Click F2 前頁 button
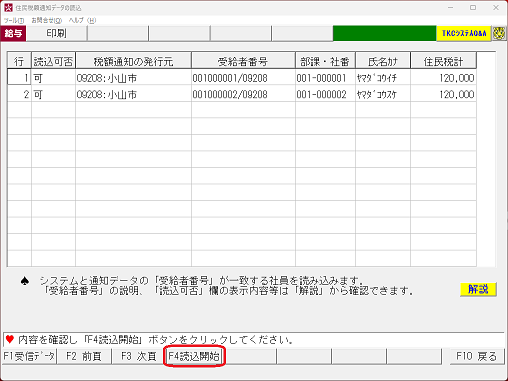The height and width of the screenshot is (381, 508). coord(84,356)
